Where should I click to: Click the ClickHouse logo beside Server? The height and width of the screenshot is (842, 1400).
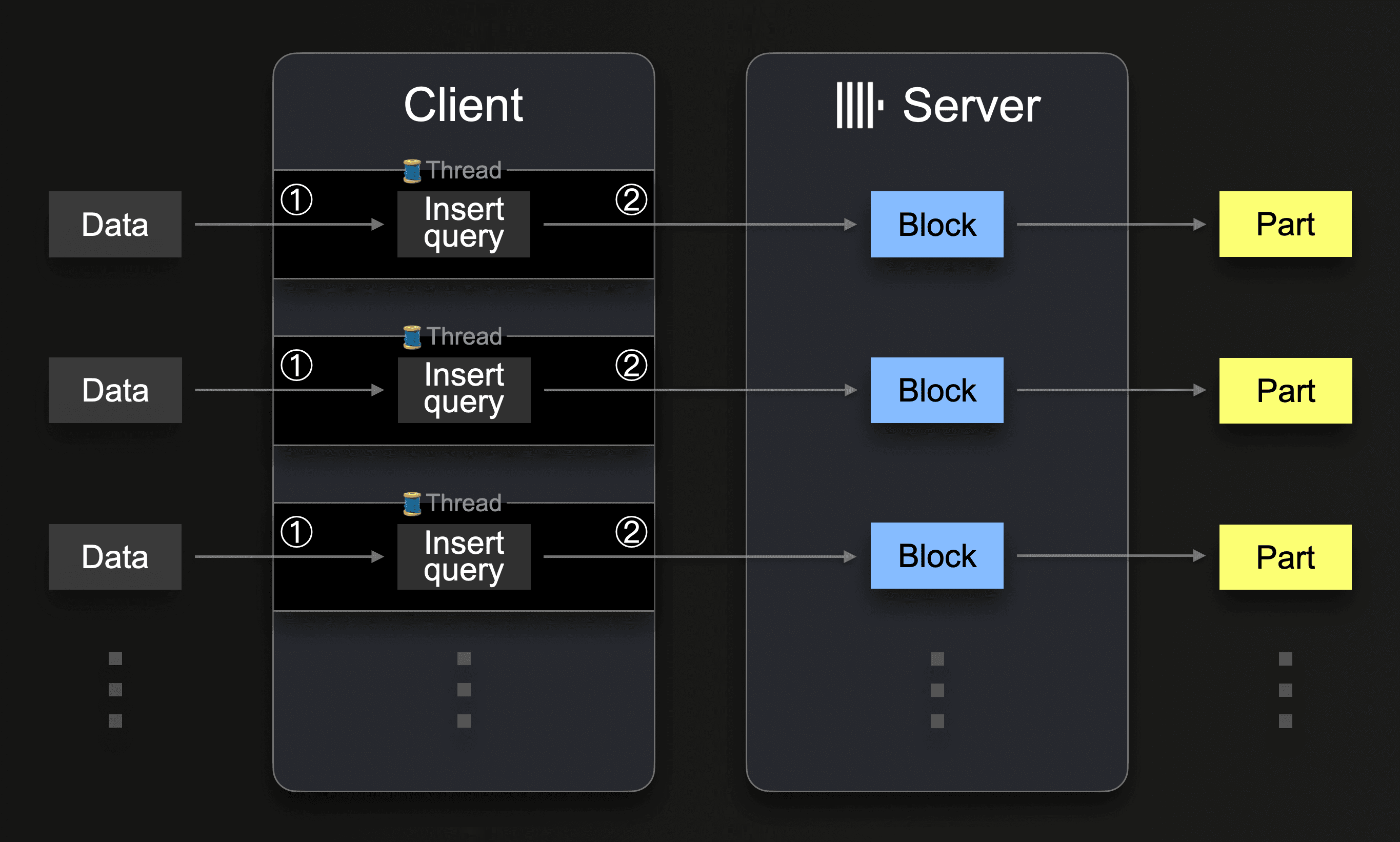pos(859,105)
